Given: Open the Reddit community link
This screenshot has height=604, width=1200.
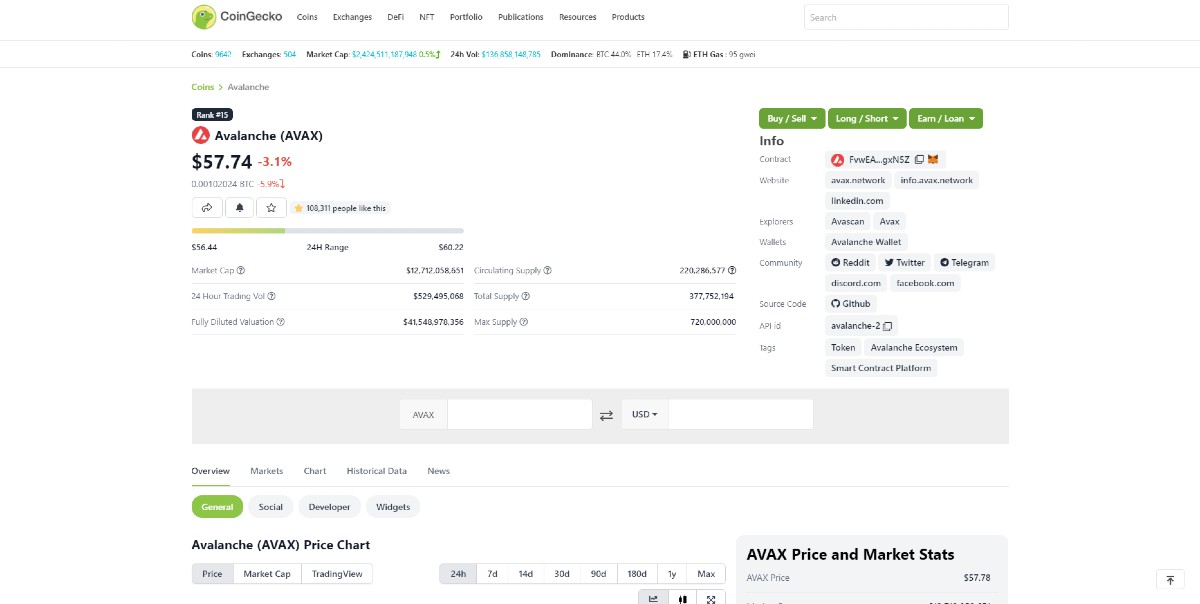Looking at the screenshot, I should tap(851, 263).
